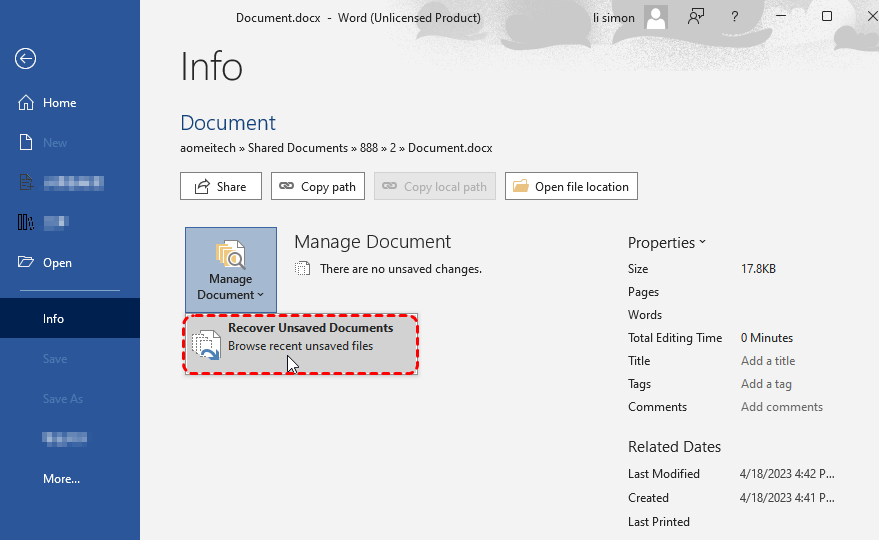Select Open in the backstage sidebar
Image resolution: width=879 pixels, height=540 pixels.
pos(70,262)
